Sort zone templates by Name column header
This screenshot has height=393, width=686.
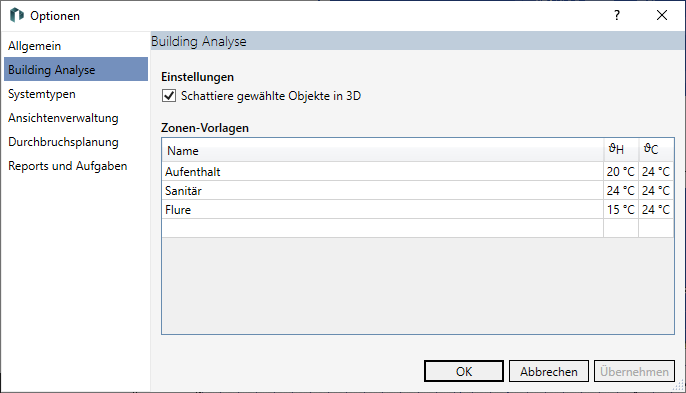pos(383,150)
